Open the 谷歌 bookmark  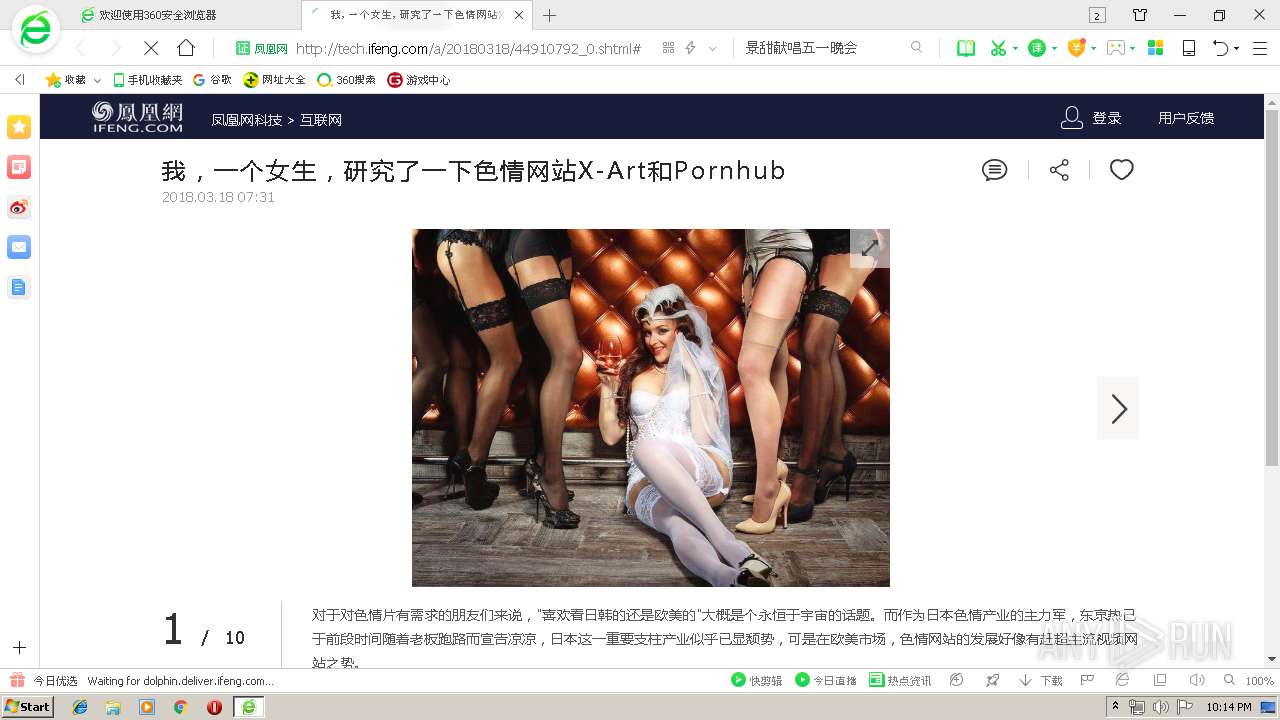click(212, 80)
